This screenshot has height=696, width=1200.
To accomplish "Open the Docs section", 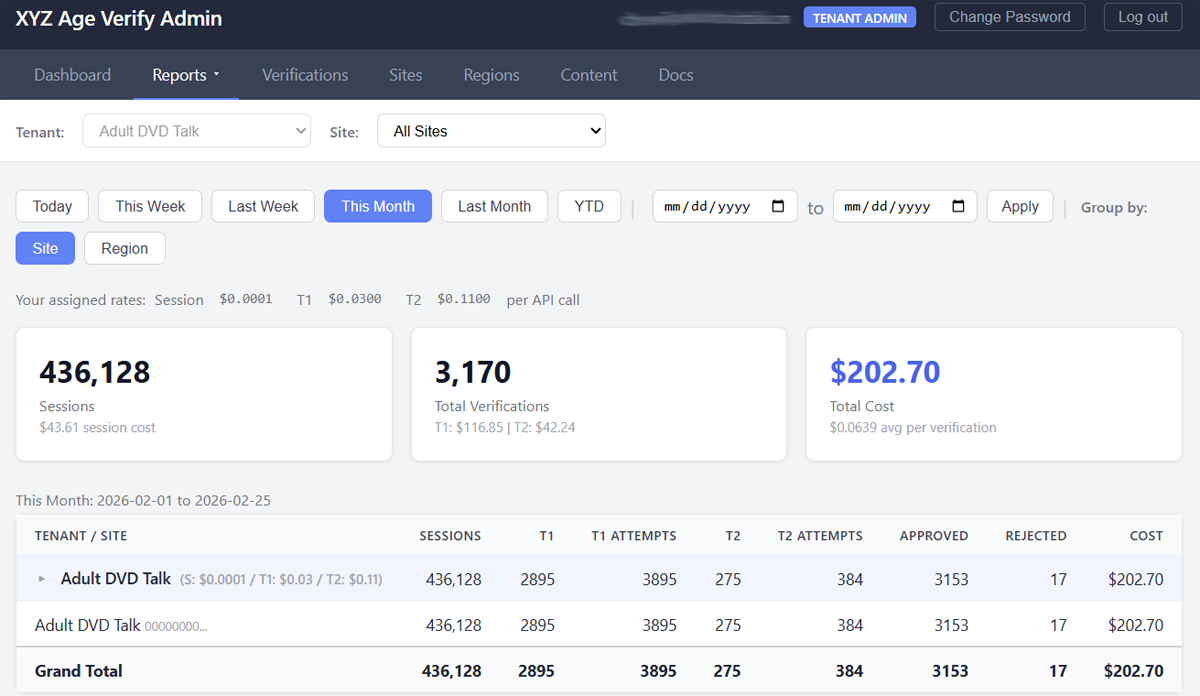I will pyautogui.click(x=676, y=75).
